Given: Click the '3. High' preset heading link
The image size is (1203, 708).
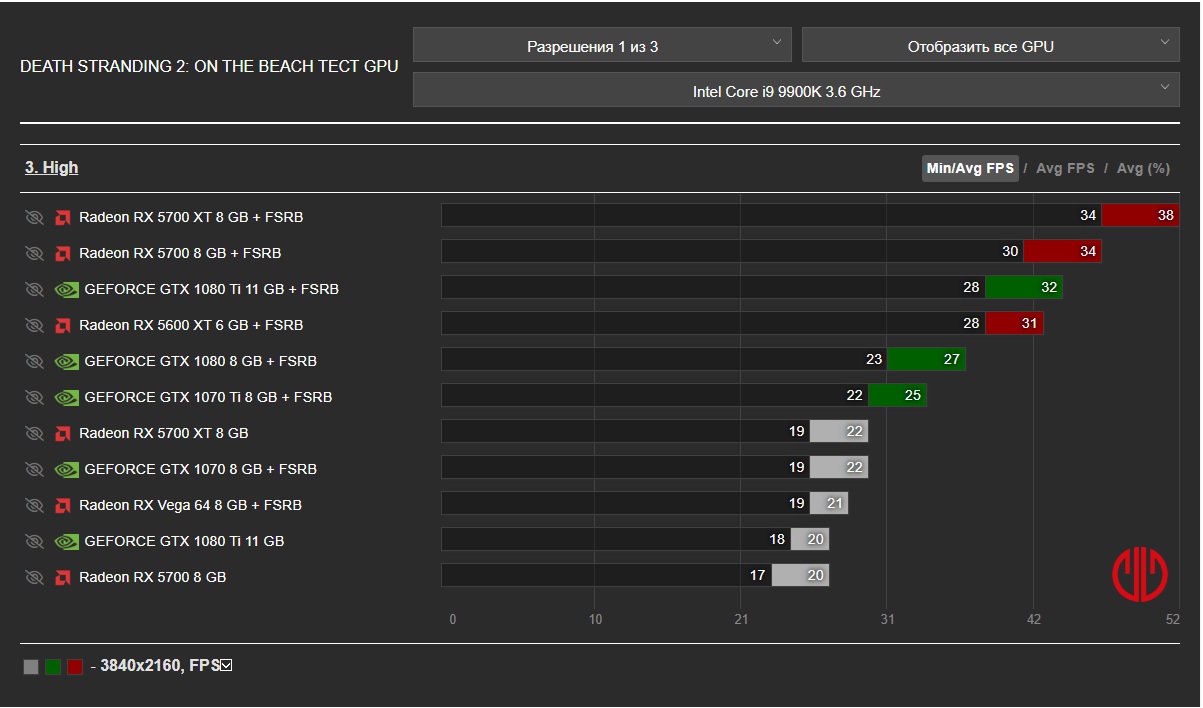Looking at the screenshot, I should pyautogui.click(x=52, y=167).
